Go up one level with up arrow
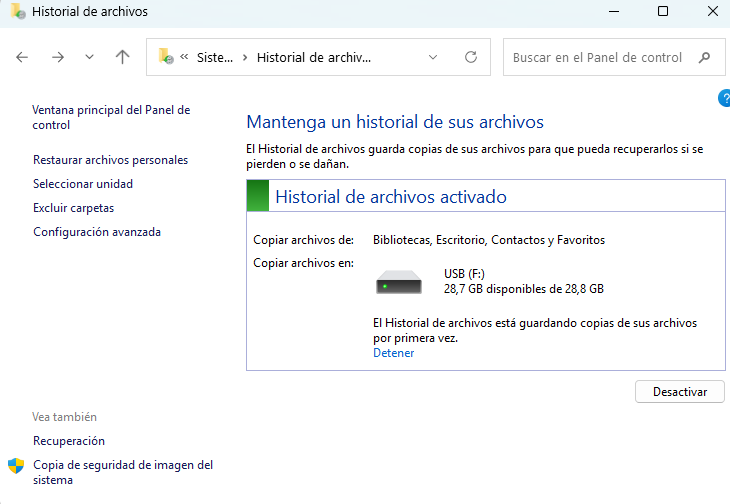 coord(122,57)
